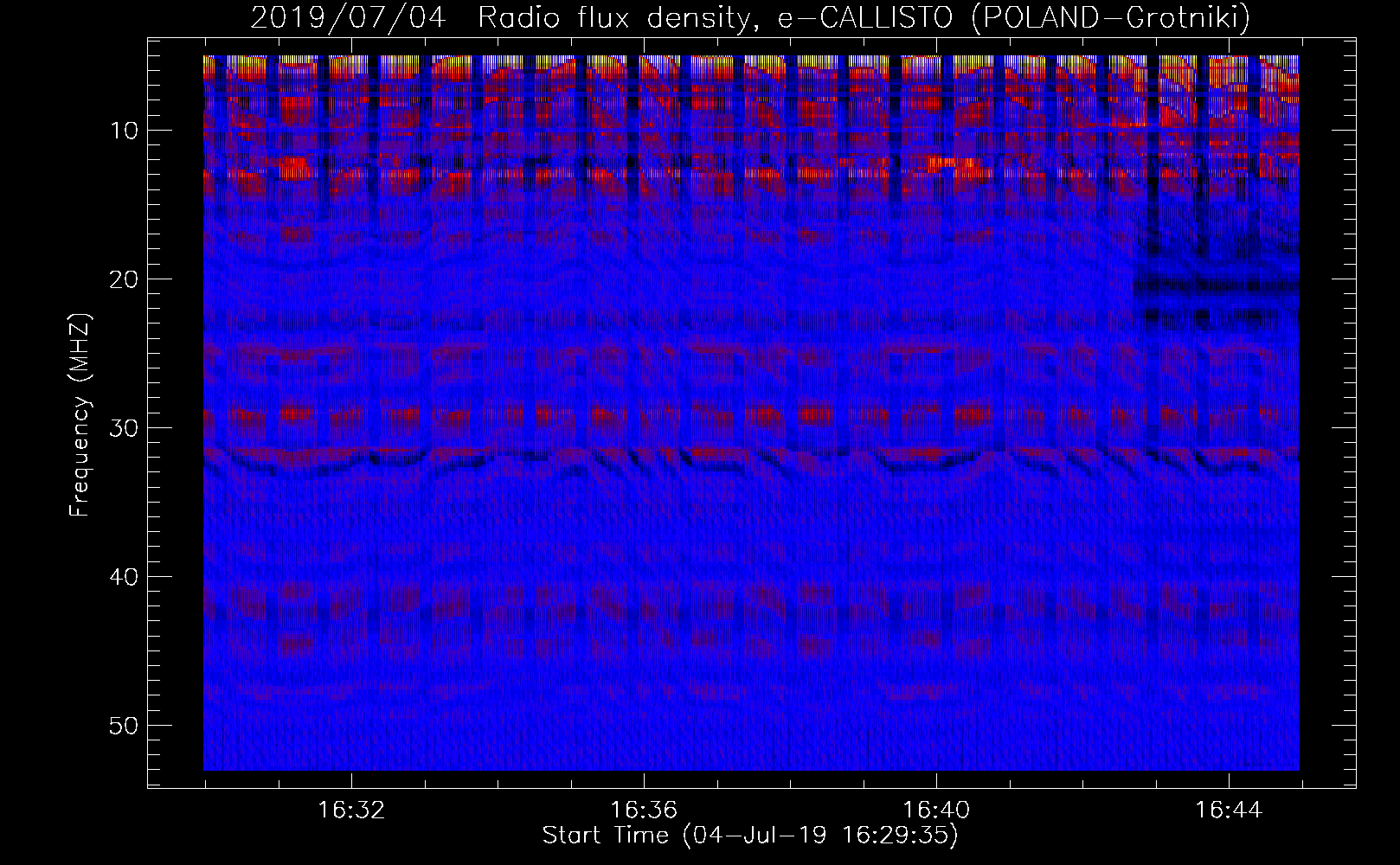Image resolution: width=1400 pixels, height=865 pixels.
Task: Click the time tick label '16:32'
Action: coord(351,811)
